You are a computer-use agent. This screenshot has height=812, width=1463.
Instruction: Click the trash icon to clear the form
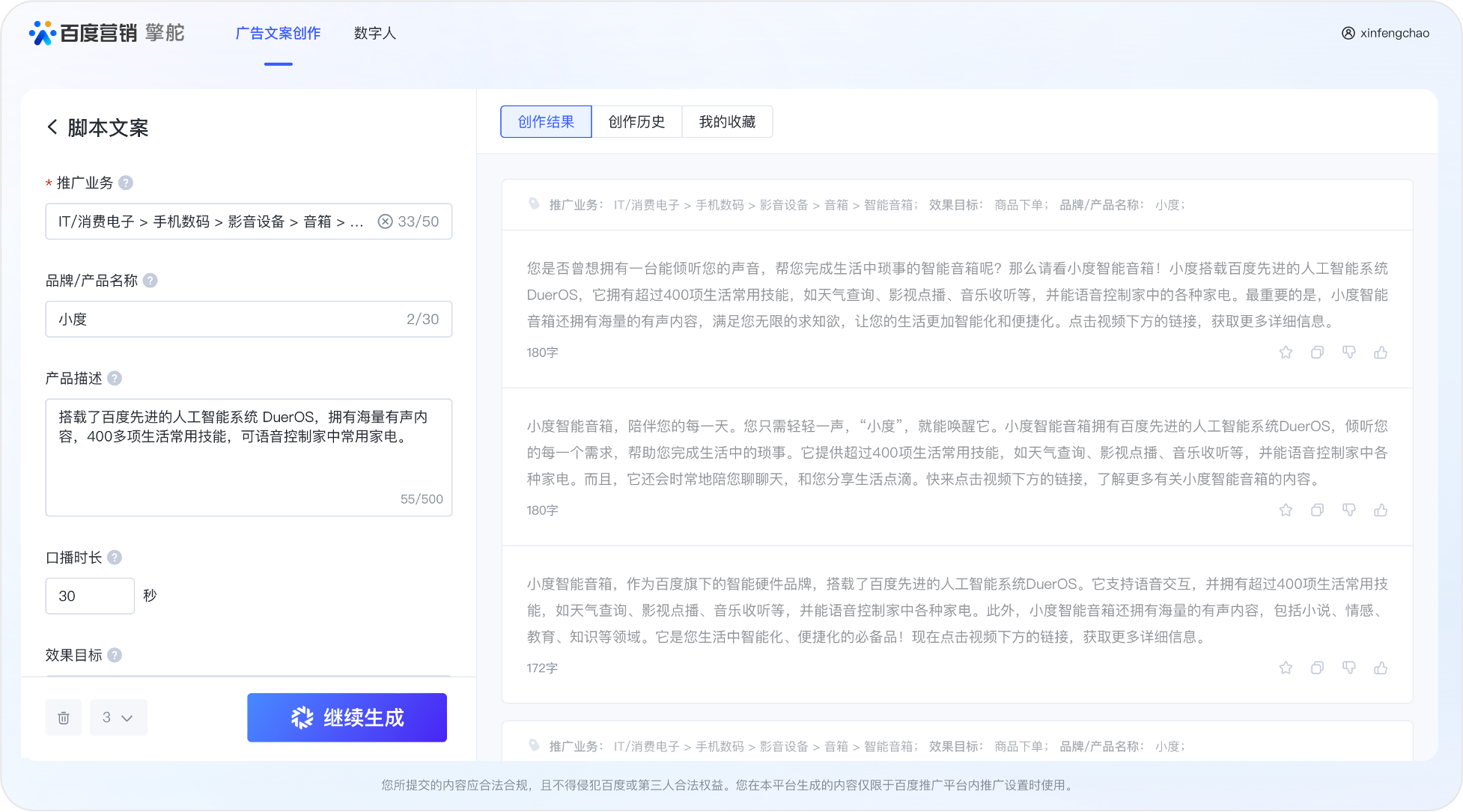pyautogui.click(x=64, y=718)
